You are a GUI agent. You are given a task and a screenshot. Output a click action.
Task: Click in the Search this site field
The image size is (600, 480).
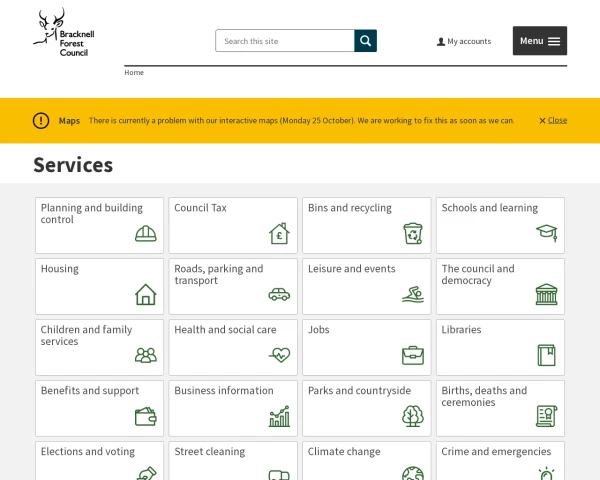tap(285, 41)
